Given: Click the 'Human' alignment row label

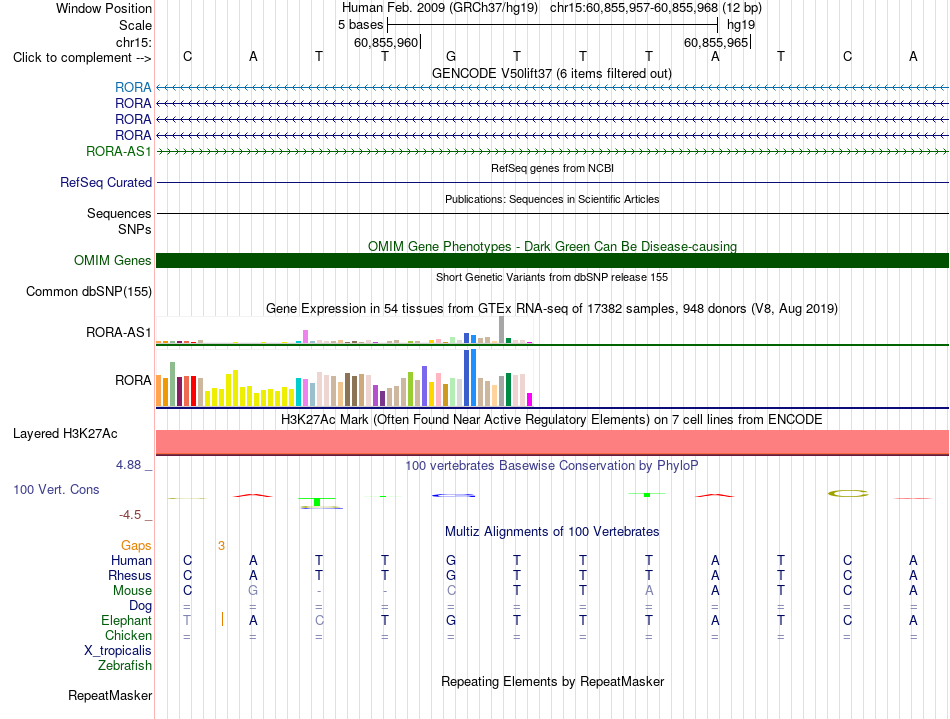Looking at the screenshot, I should [x=131, y=560].
